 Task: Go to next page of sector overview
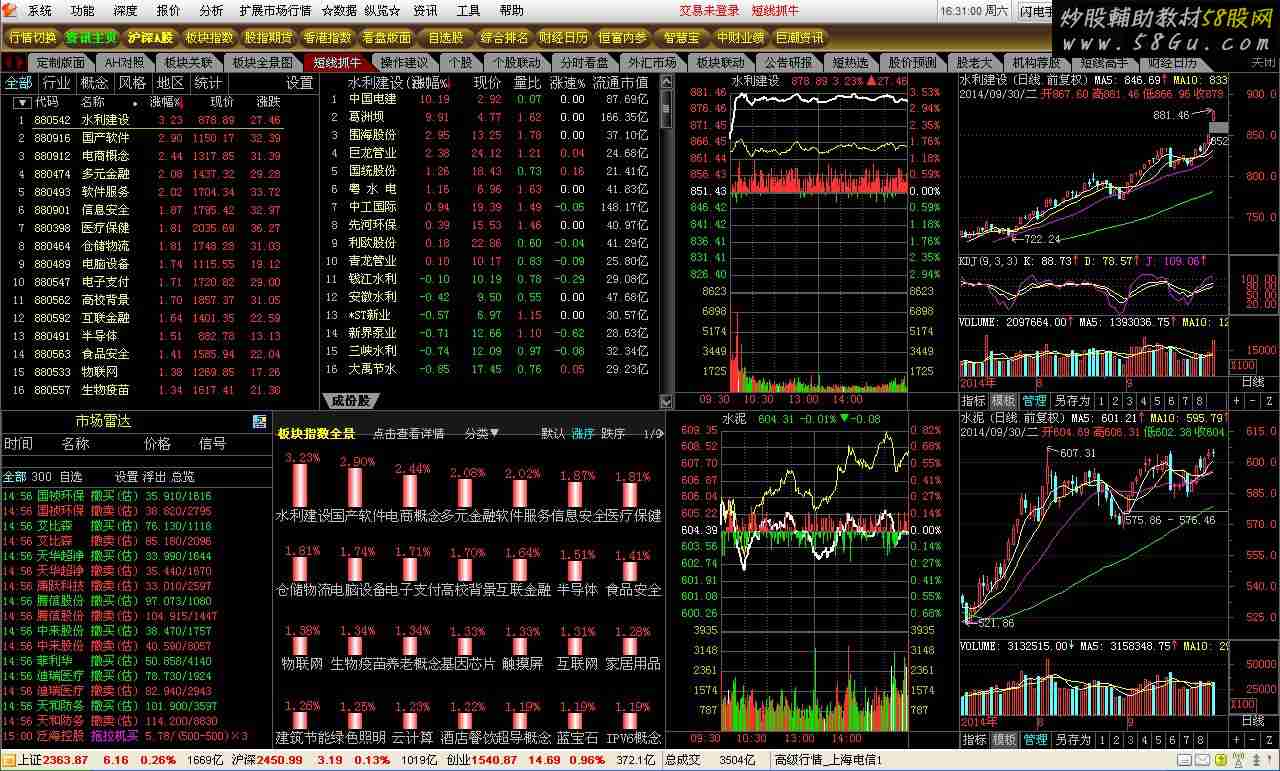tap(660, 434)
